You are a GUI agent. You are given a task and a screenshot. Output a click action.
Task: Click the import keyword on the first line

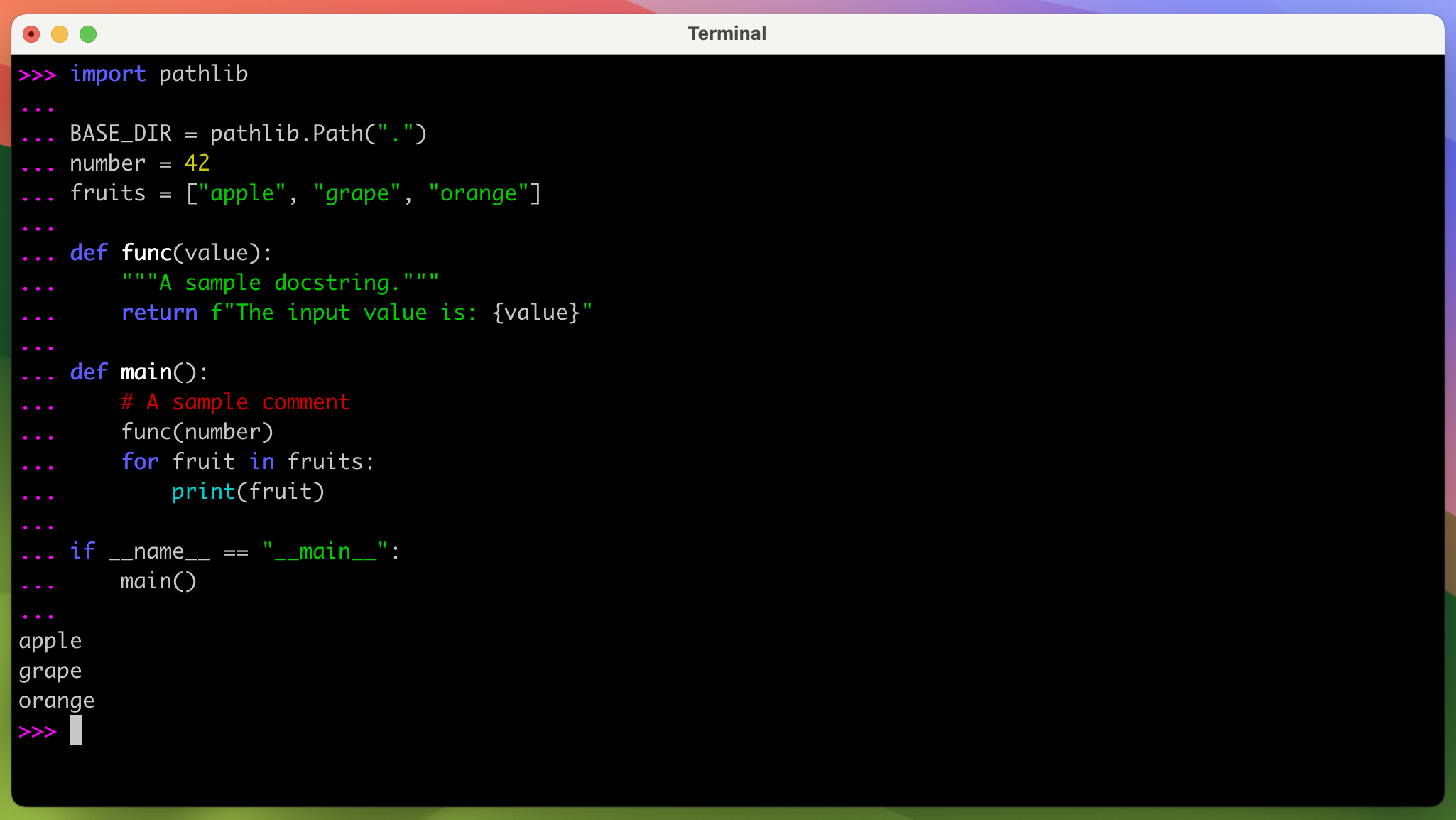107,73
